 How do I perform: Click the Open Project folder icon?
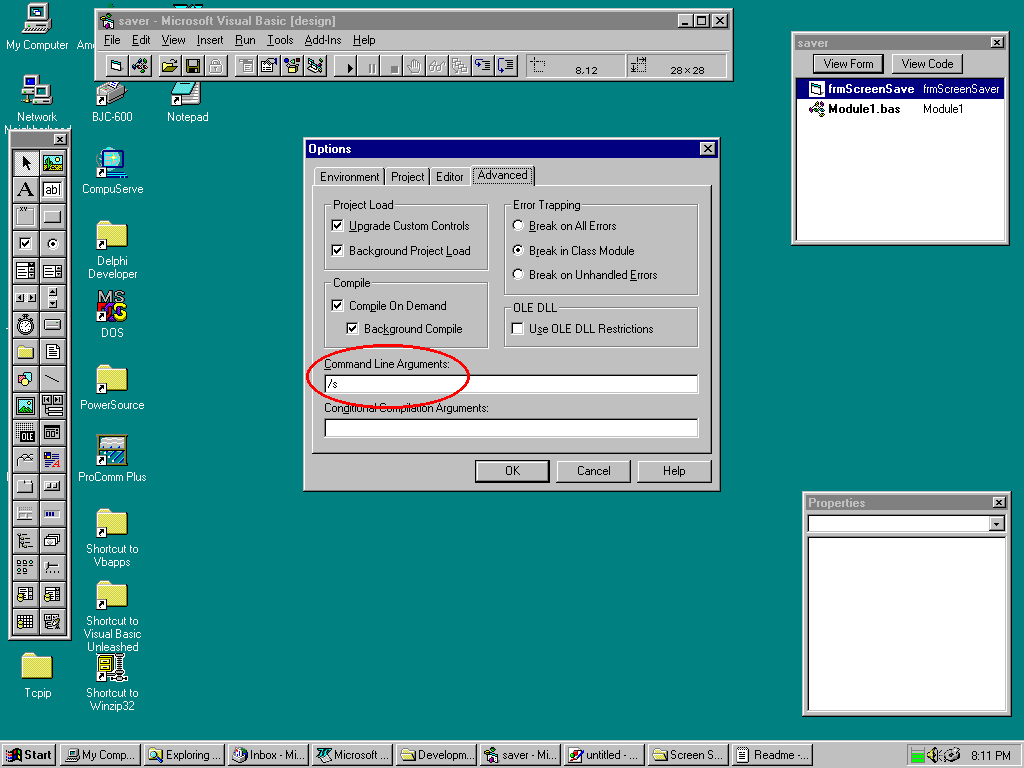coord(169,66)
